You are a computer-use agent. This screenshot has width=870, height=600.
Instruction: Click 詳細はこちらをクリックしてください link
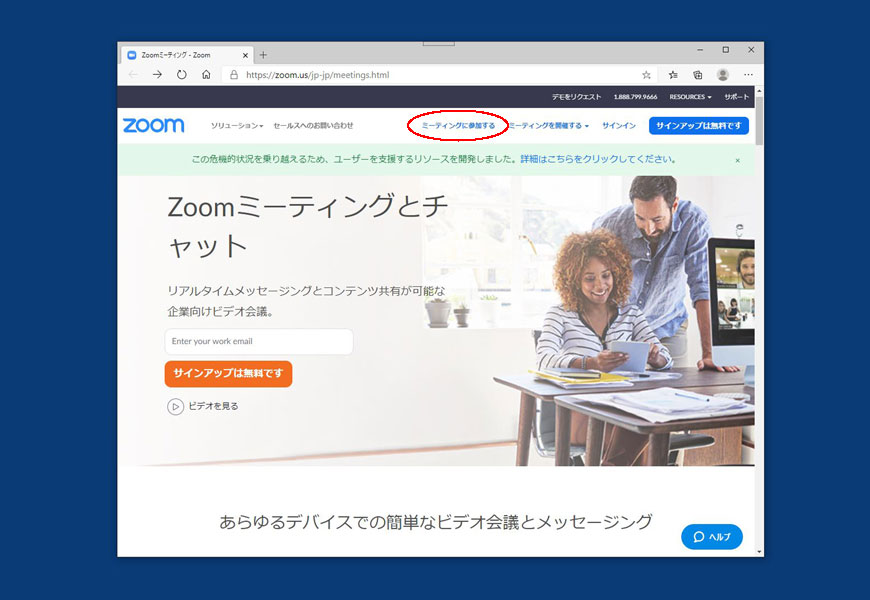[x=598, y=159]
